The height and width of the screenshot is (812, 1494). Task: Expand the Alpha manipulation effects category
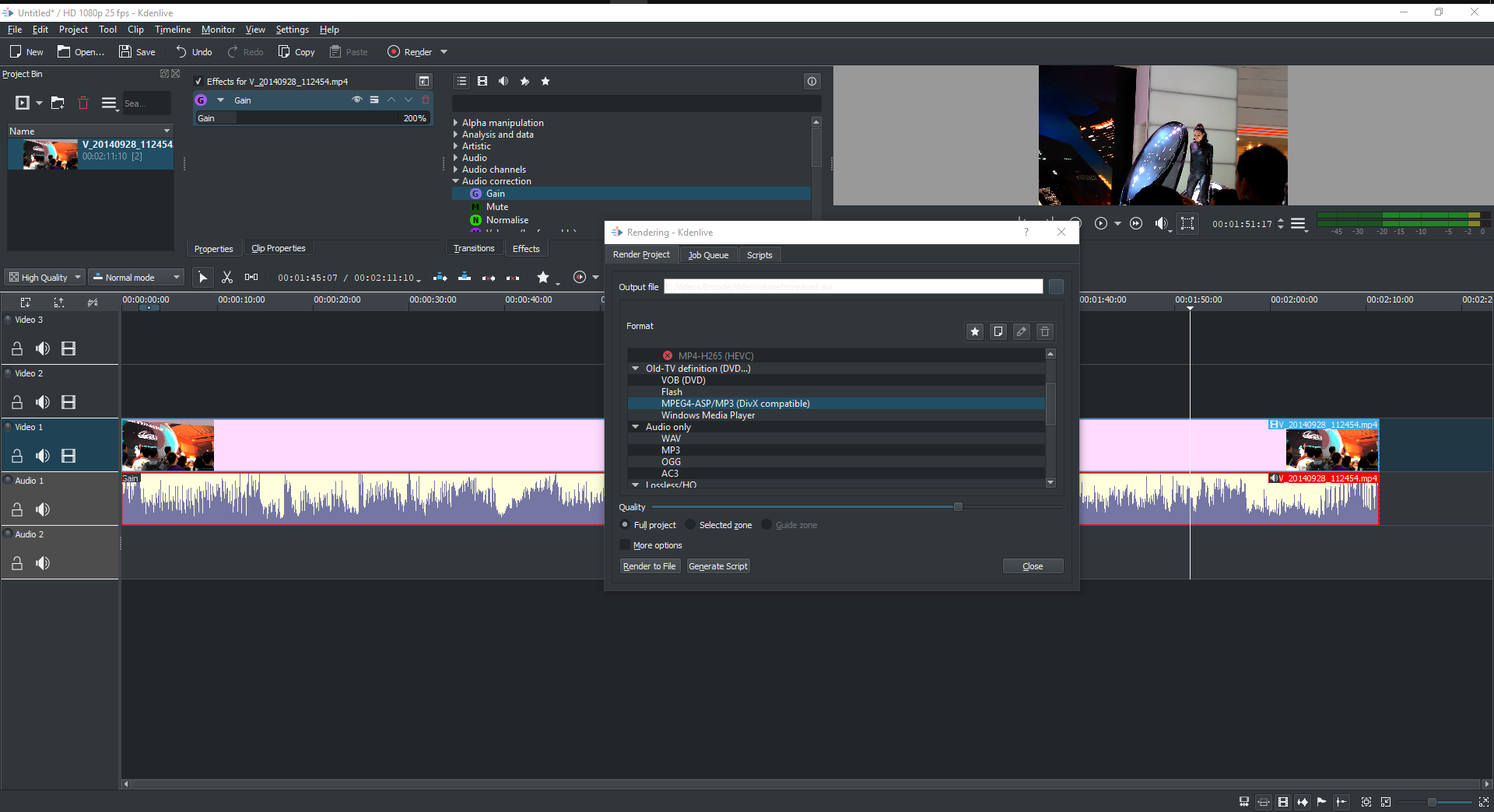click(456, 123)
